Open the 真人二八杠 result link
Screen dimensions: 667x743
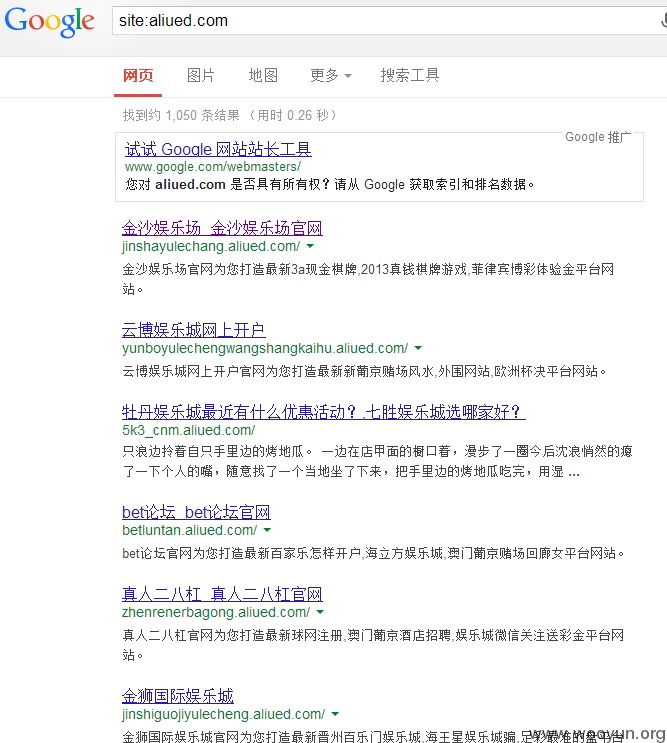pyautogui.click(x=222, y=594)
